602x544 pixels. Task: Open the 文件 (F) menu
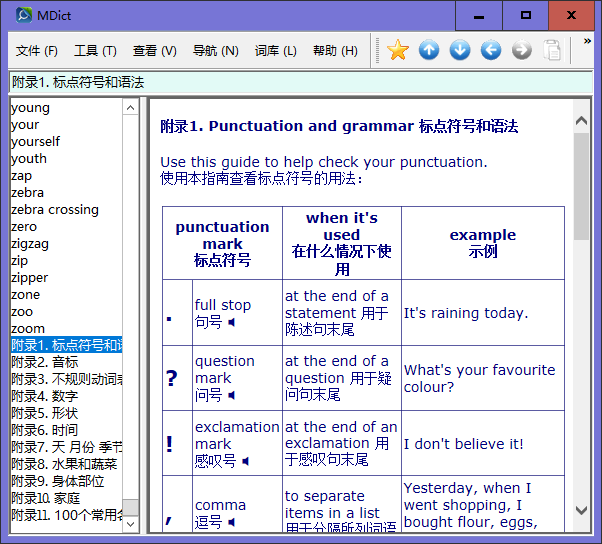click(x=37, y=51)
